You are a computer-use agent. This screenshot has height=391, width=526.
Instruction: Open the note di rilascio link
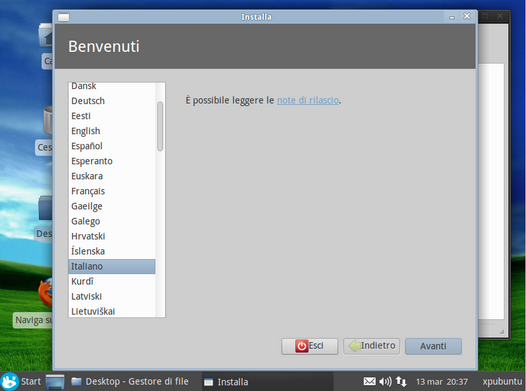point(308,100)
